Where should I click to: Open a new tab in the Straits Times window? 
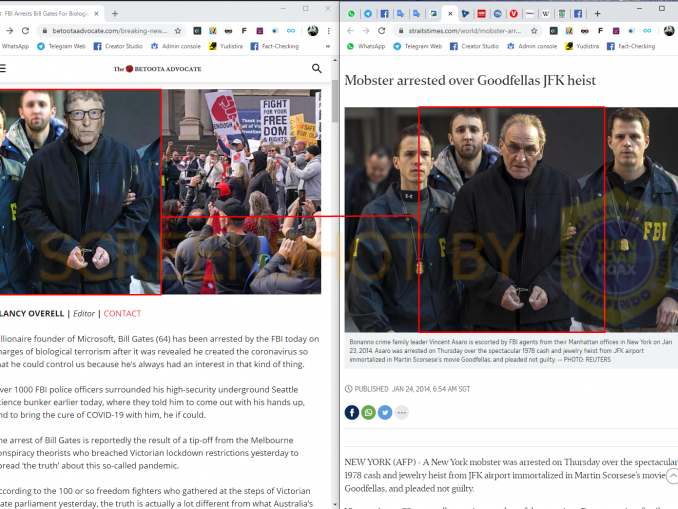597,14
